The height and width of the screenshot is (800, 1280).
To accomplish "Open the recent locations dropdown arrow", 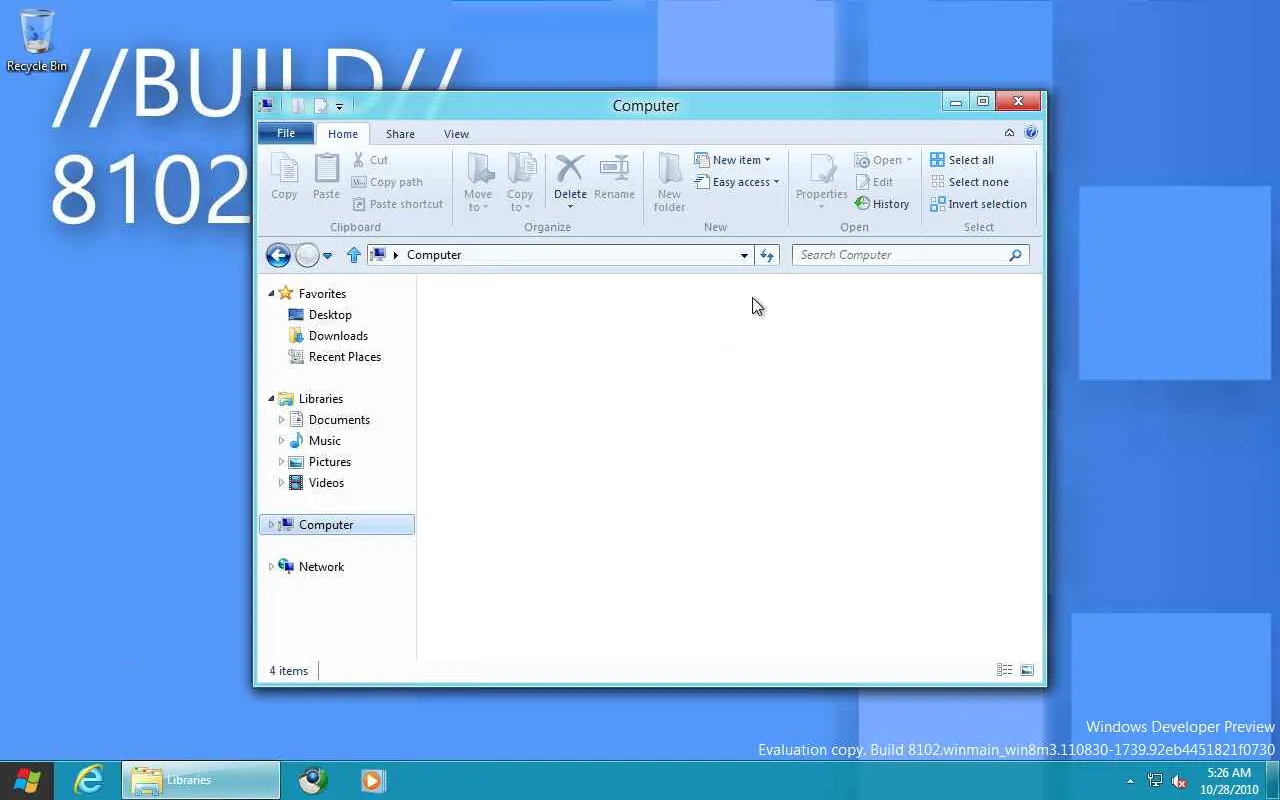I will [327, 256].
